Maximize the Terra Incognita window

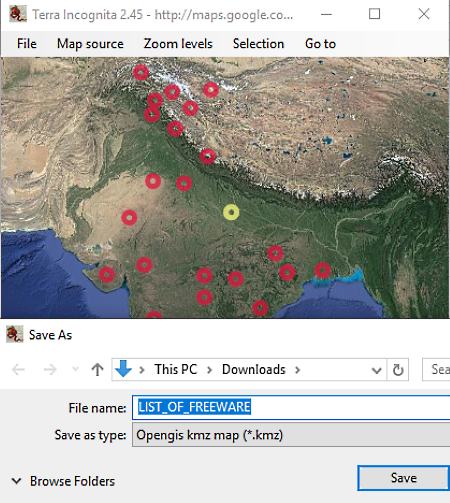click(374, 14)
